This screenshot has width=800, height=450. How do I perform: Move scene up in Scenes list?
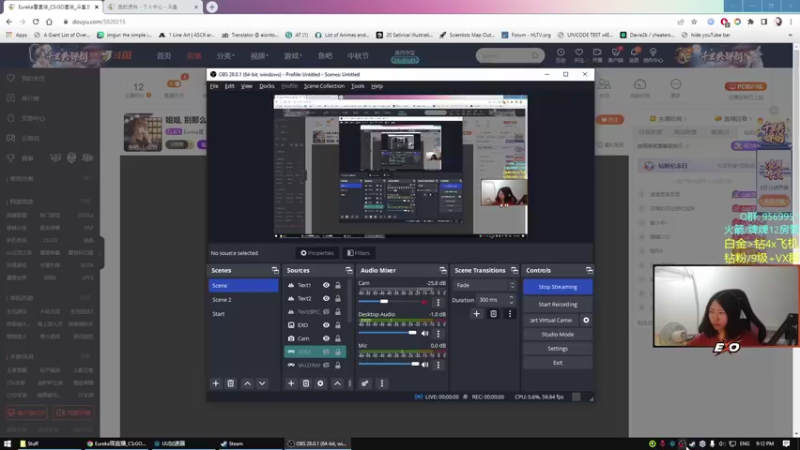[x=247, y=383]
